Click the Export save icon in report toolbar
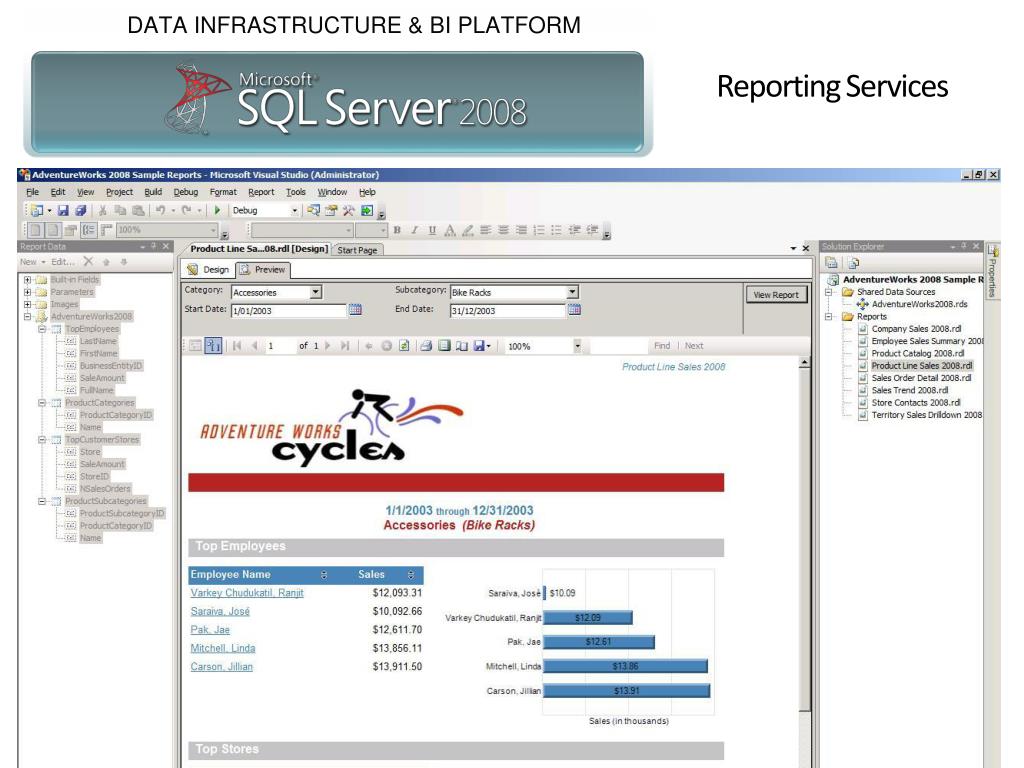Viewport: 1024px width, 768px height. click(x=479, y=345)
